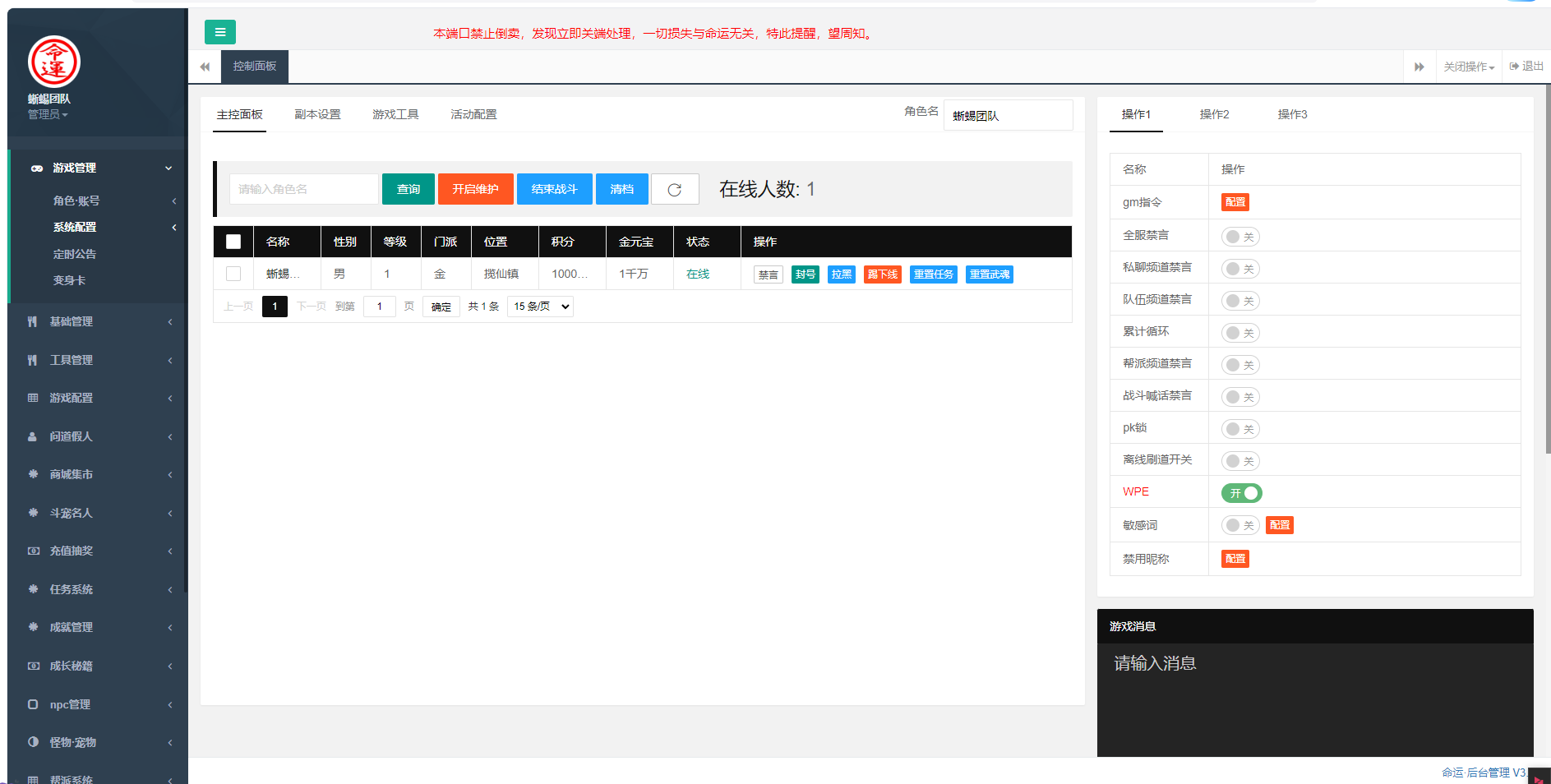Click the green hamburger menu icon
This screenshot has width=1551, height=784.
coord(219,32)
